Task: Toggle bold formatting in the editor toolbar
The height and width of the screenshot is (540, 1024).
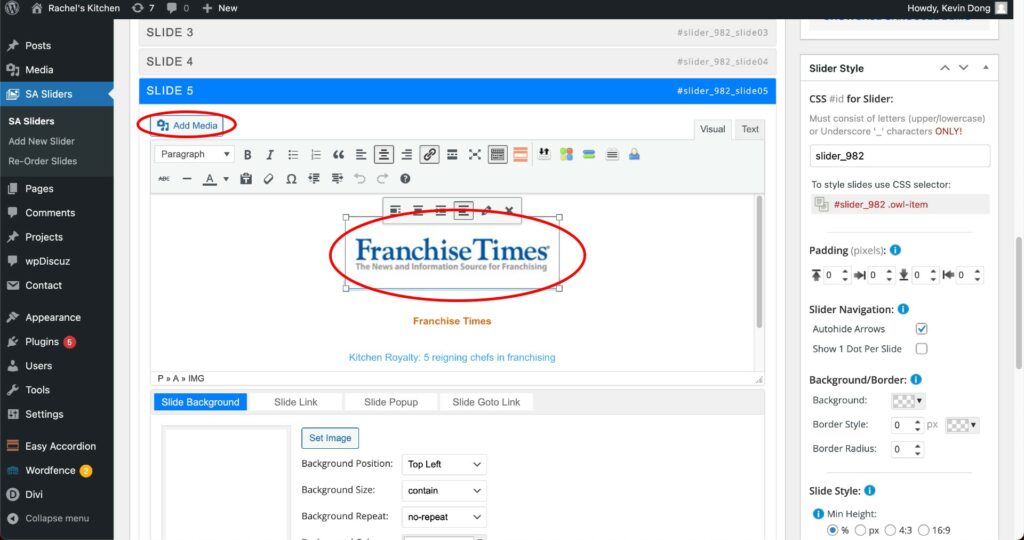Action: 247,155
